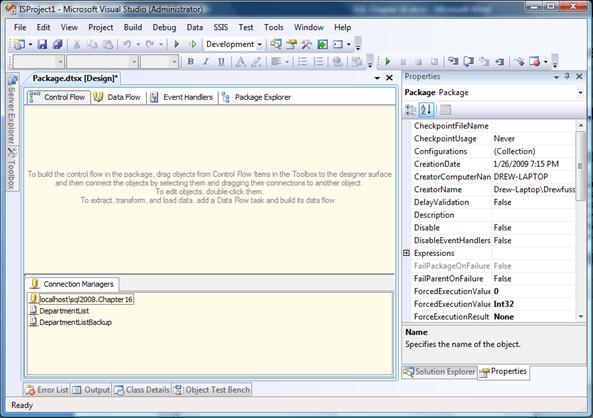Toggle auto-hide pin on Properties panel
The height and width of the screenshot is (418, 593).
567,76
